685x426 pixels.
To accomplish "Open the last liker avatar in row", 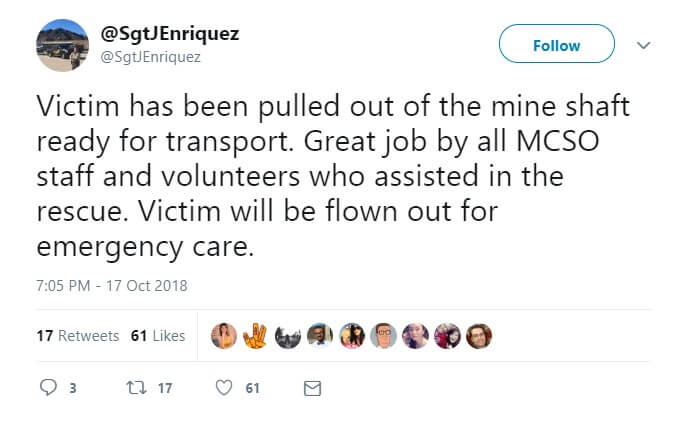I will (479, 336).
